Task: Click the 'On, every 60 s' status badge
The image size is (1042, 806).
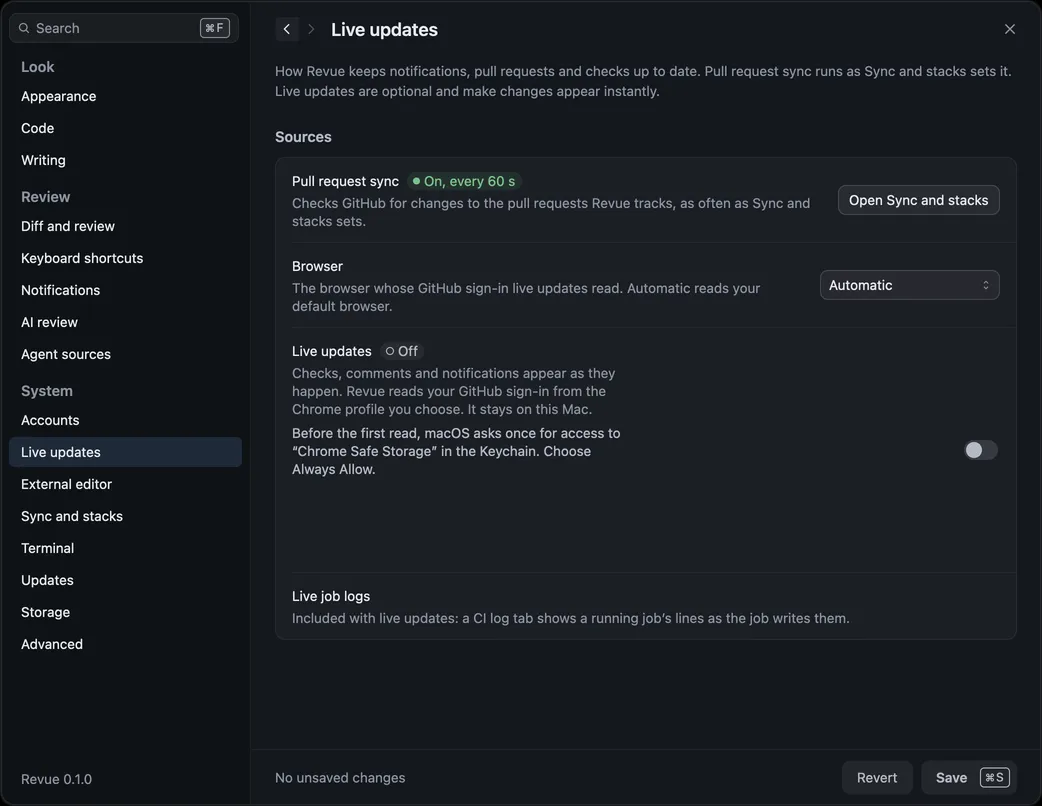Action: 464,181
